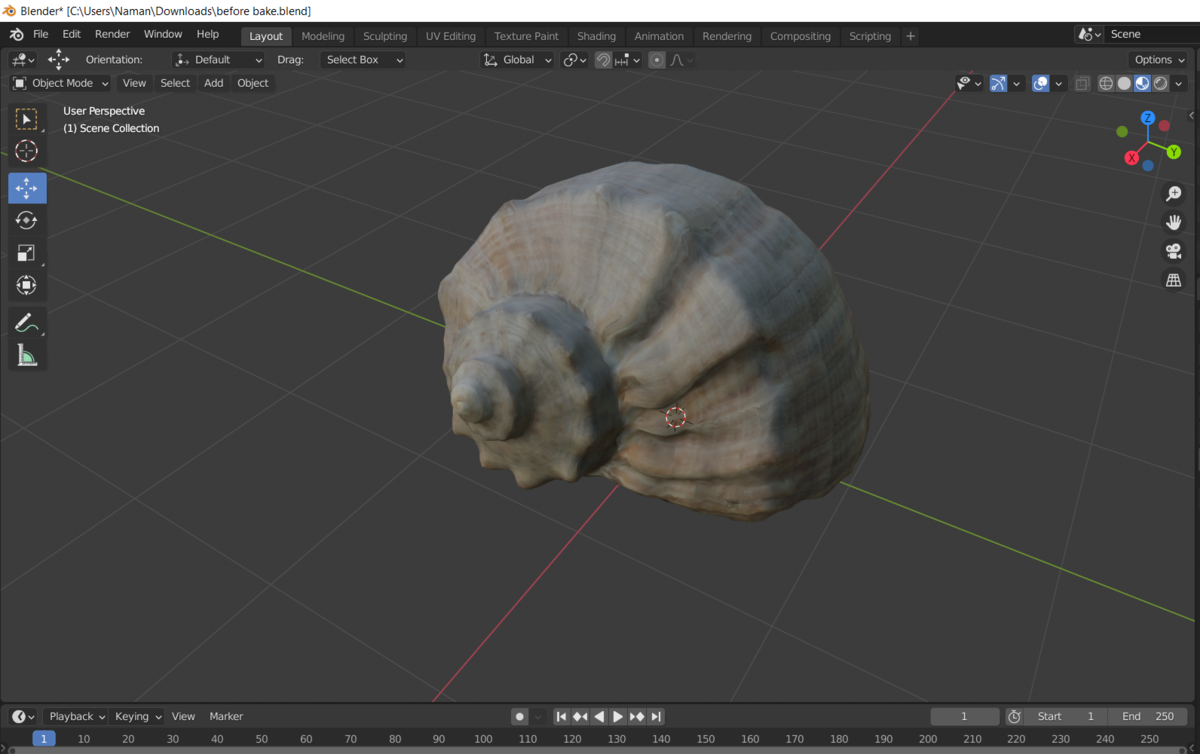This screenshot has width=1200, height=754.
Task: Select the Transform tool
Action: click(27, 286)
